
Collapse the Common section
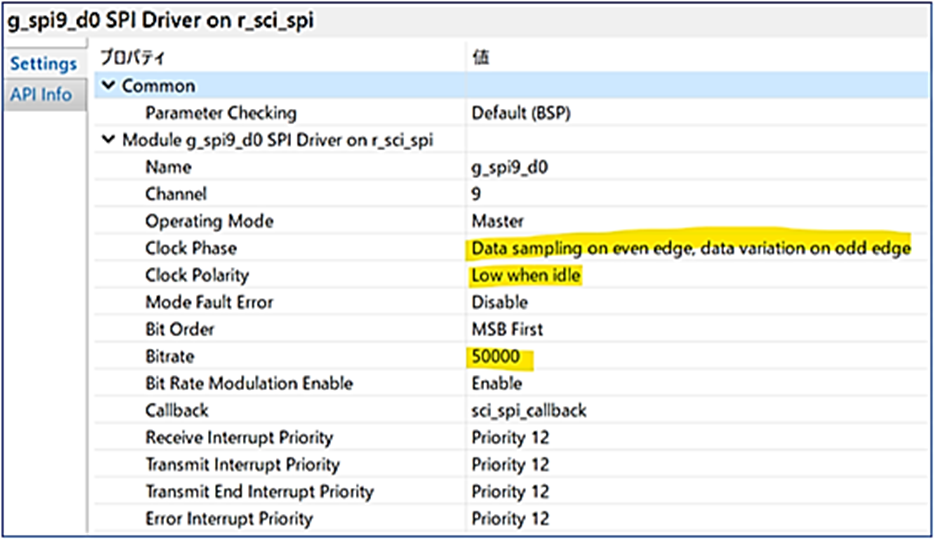[x=108, y=86]
